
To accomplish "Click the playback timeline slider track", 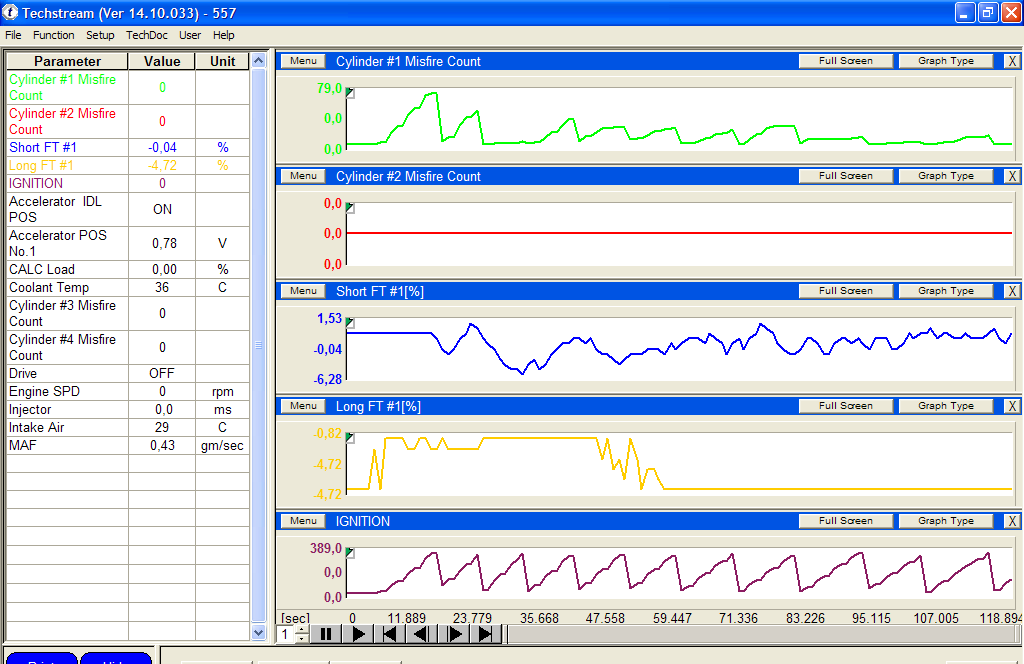I will [x=760, y=634].
